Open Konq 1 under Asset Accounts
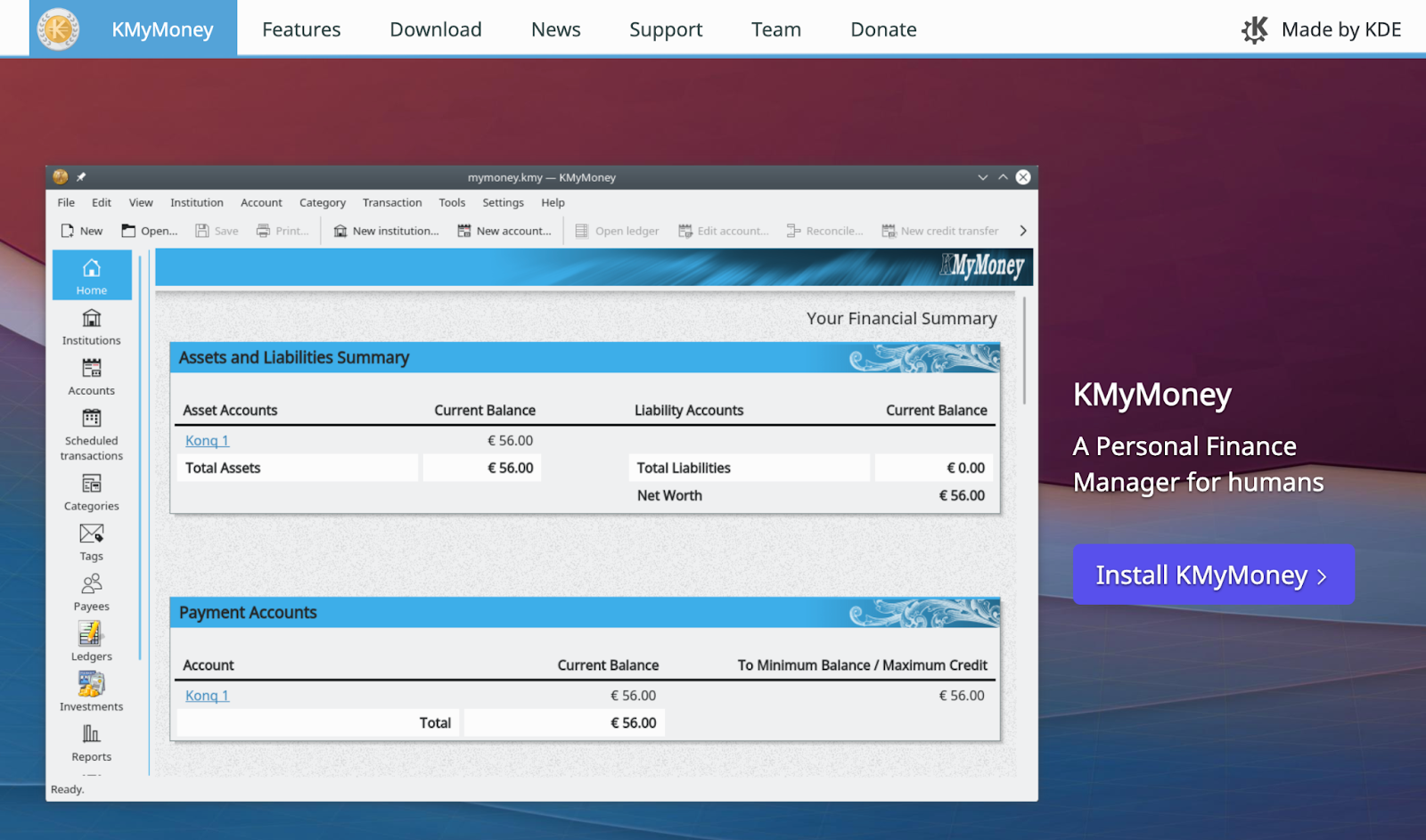The width and height of the screenshot is (1426, 840). [207, 441]
